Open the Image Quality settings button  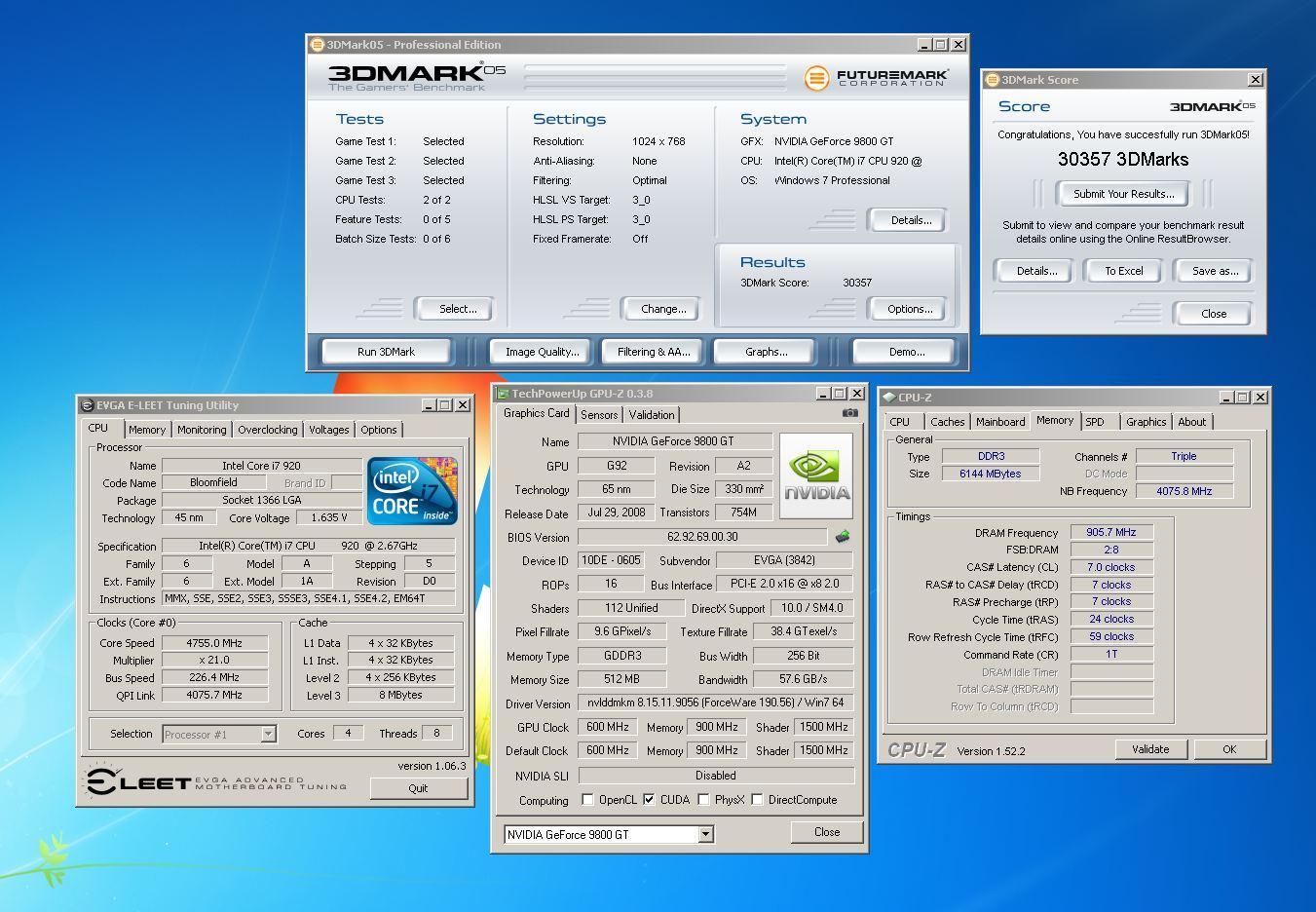point(542,352)
